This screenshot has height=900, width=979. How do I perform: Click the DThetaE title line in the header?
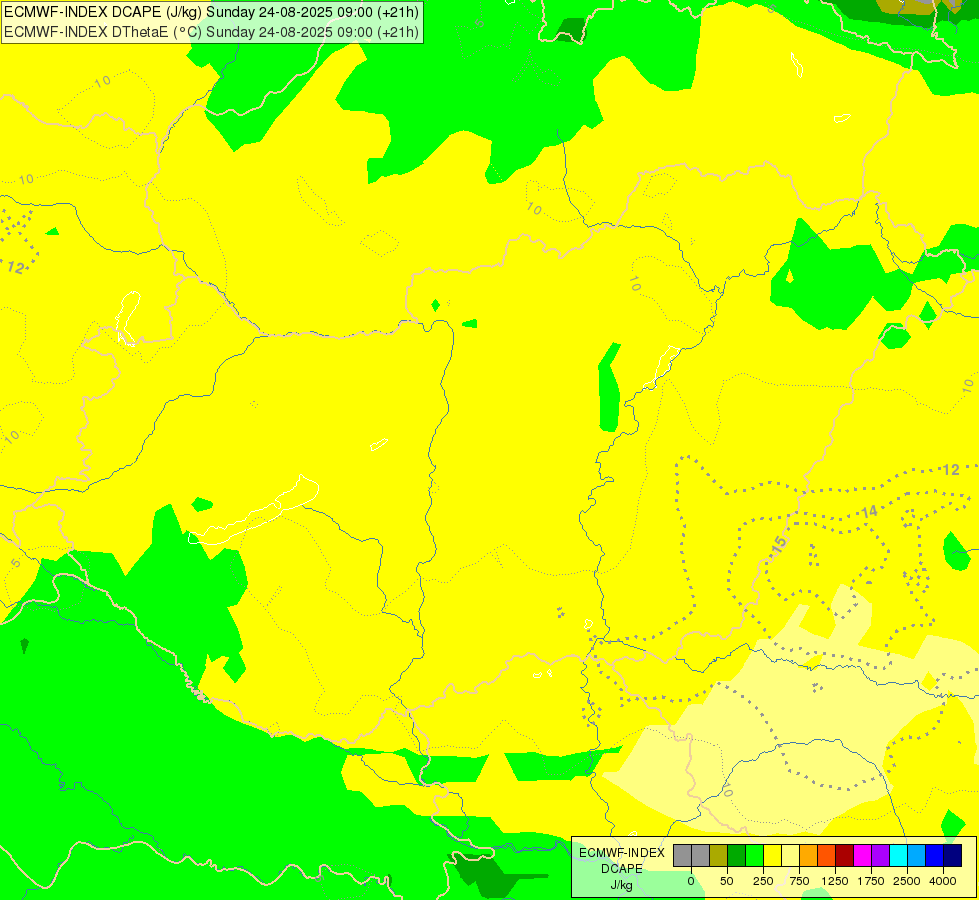(212, 32)
